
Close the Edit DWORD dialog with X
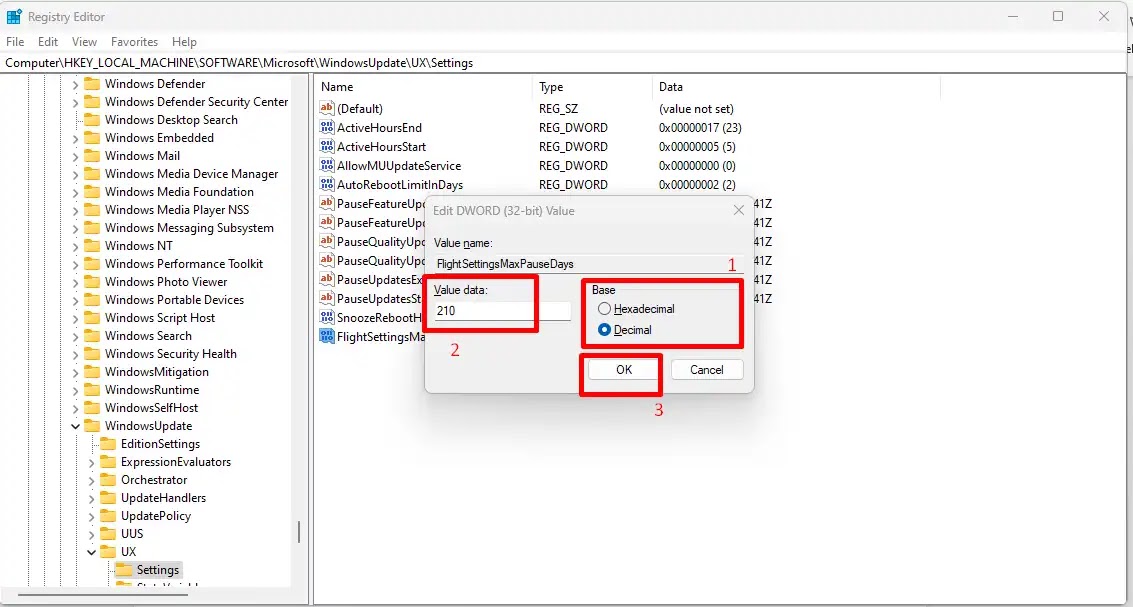point(738,210)
